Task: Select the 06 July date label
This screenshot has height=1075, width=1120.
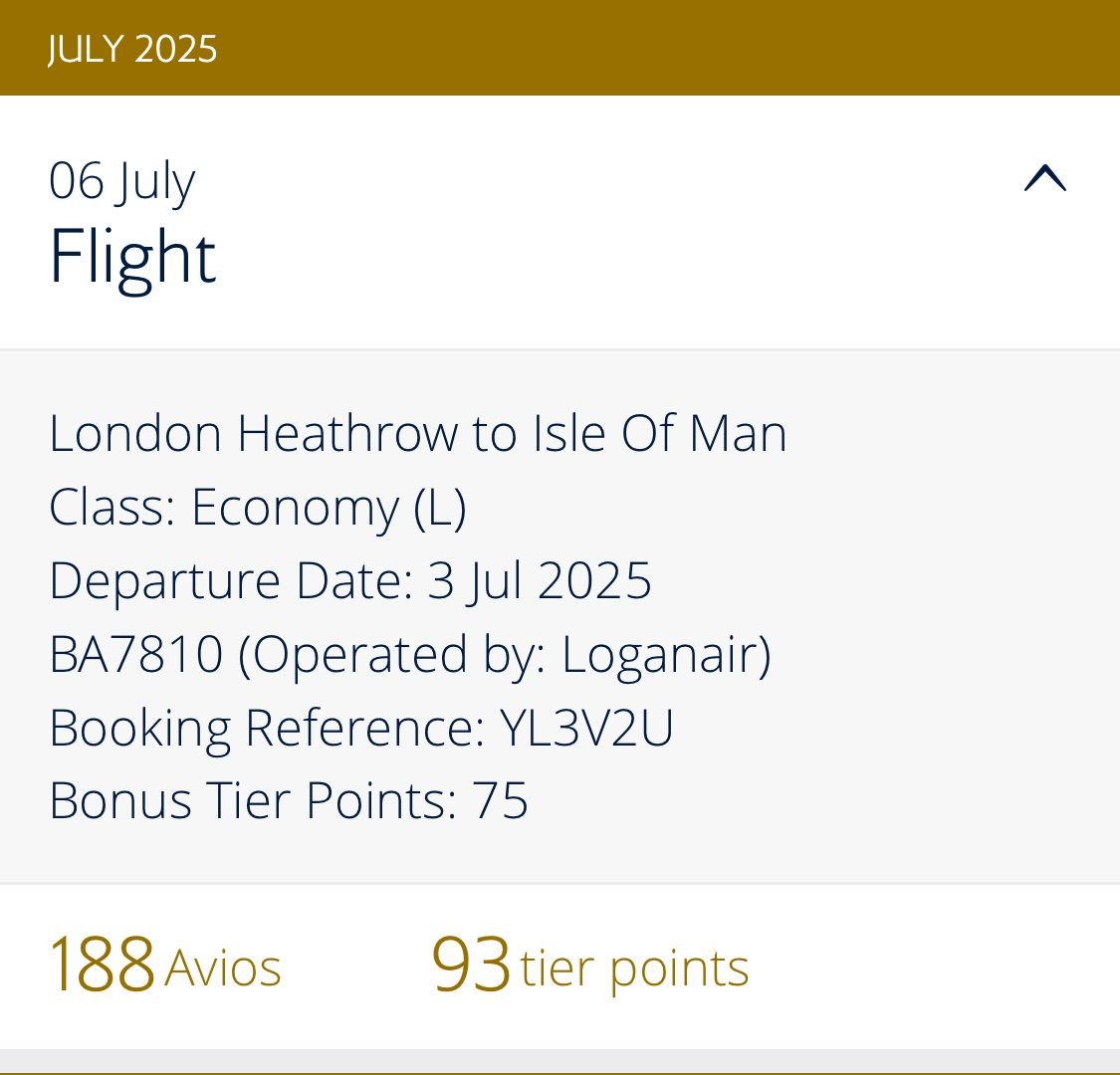Action: click(121, 181)
